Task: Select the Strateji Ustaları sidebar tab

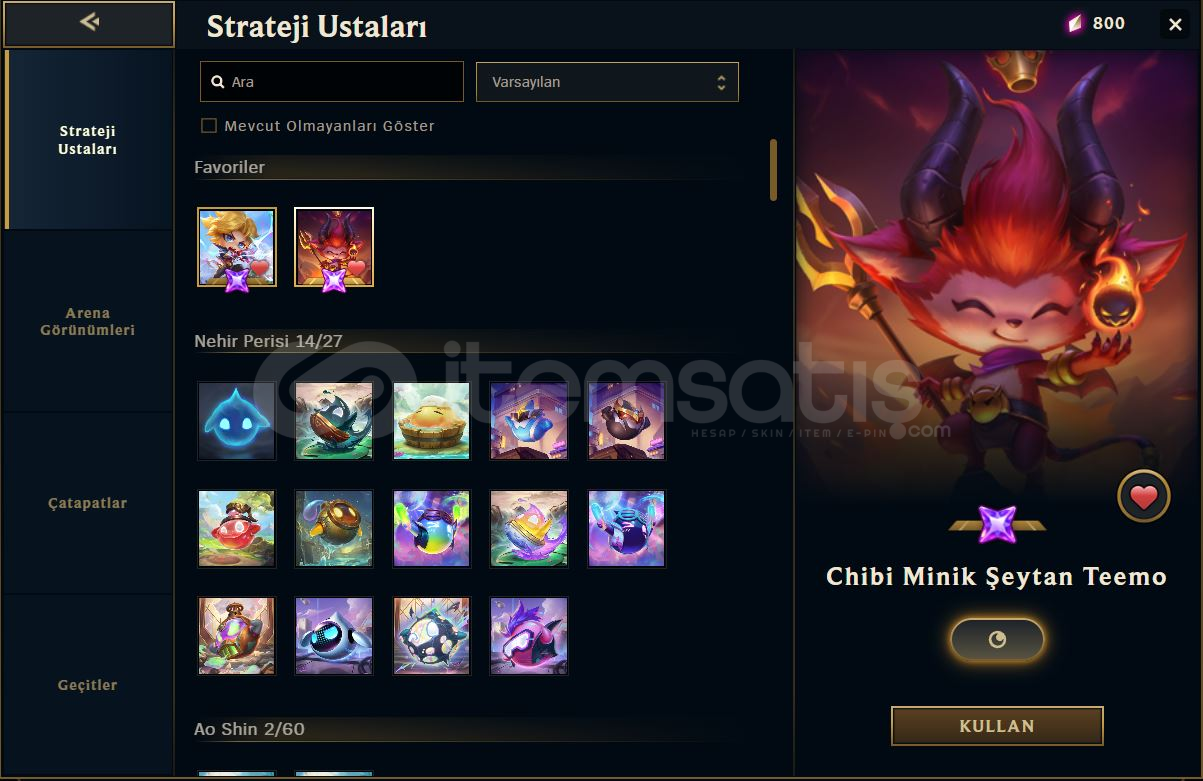Action: (87, 140)
